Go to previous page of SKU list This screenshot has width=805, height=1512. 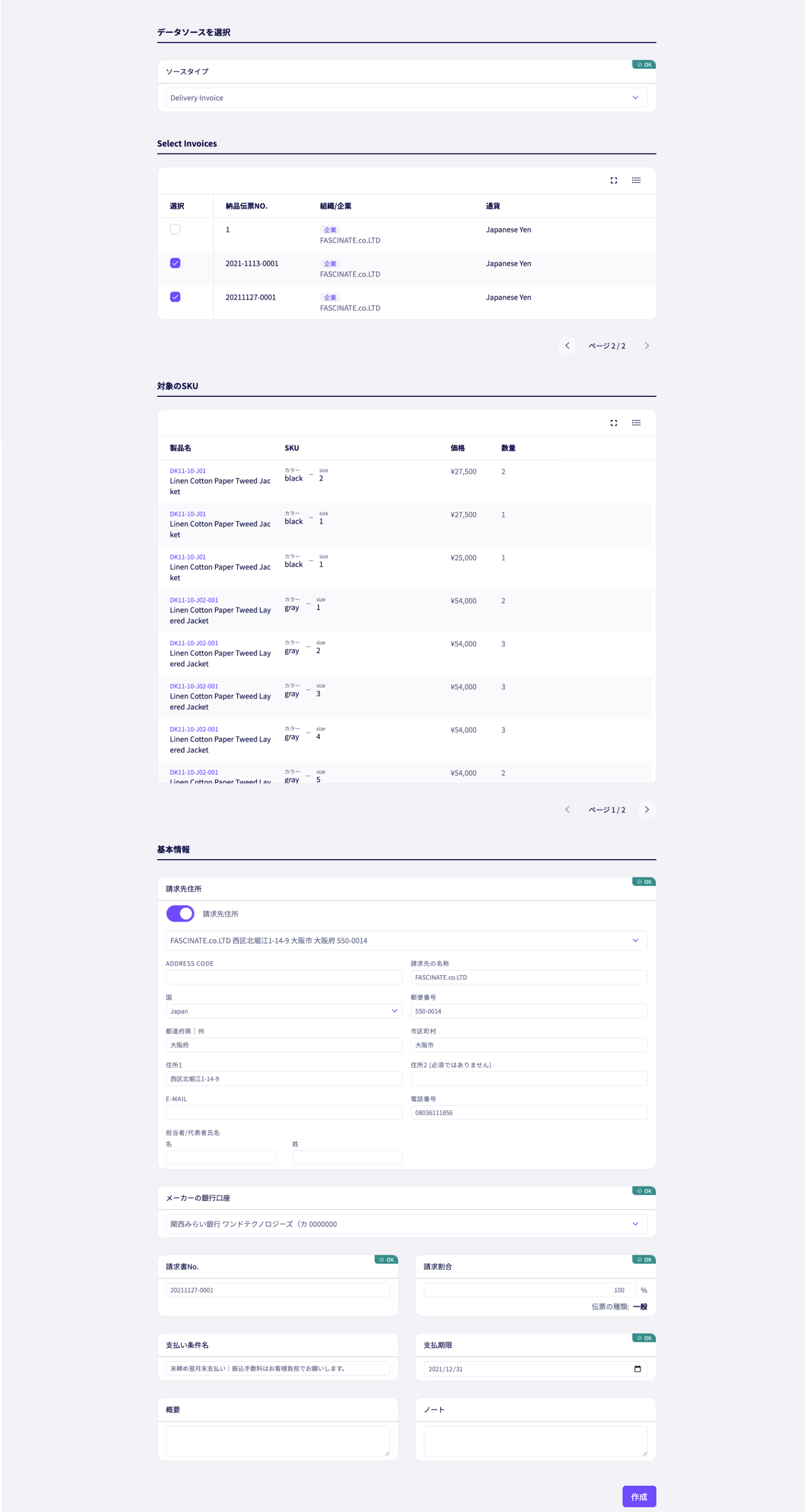pyautogui.click(x=567, y=809)
